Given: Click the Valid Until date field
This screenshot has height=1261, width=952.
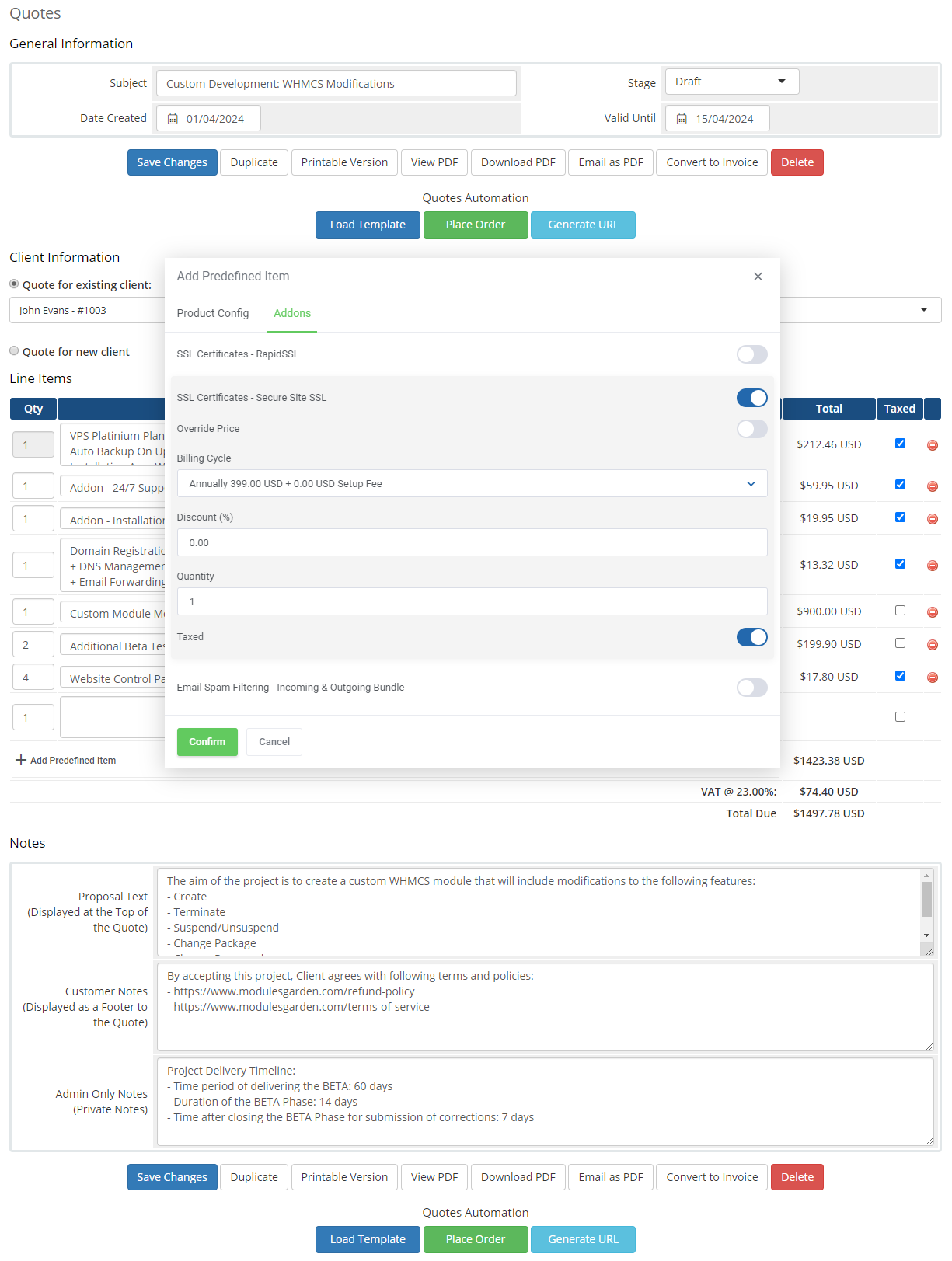Looking at the screenshot, I should pos(717,118).
